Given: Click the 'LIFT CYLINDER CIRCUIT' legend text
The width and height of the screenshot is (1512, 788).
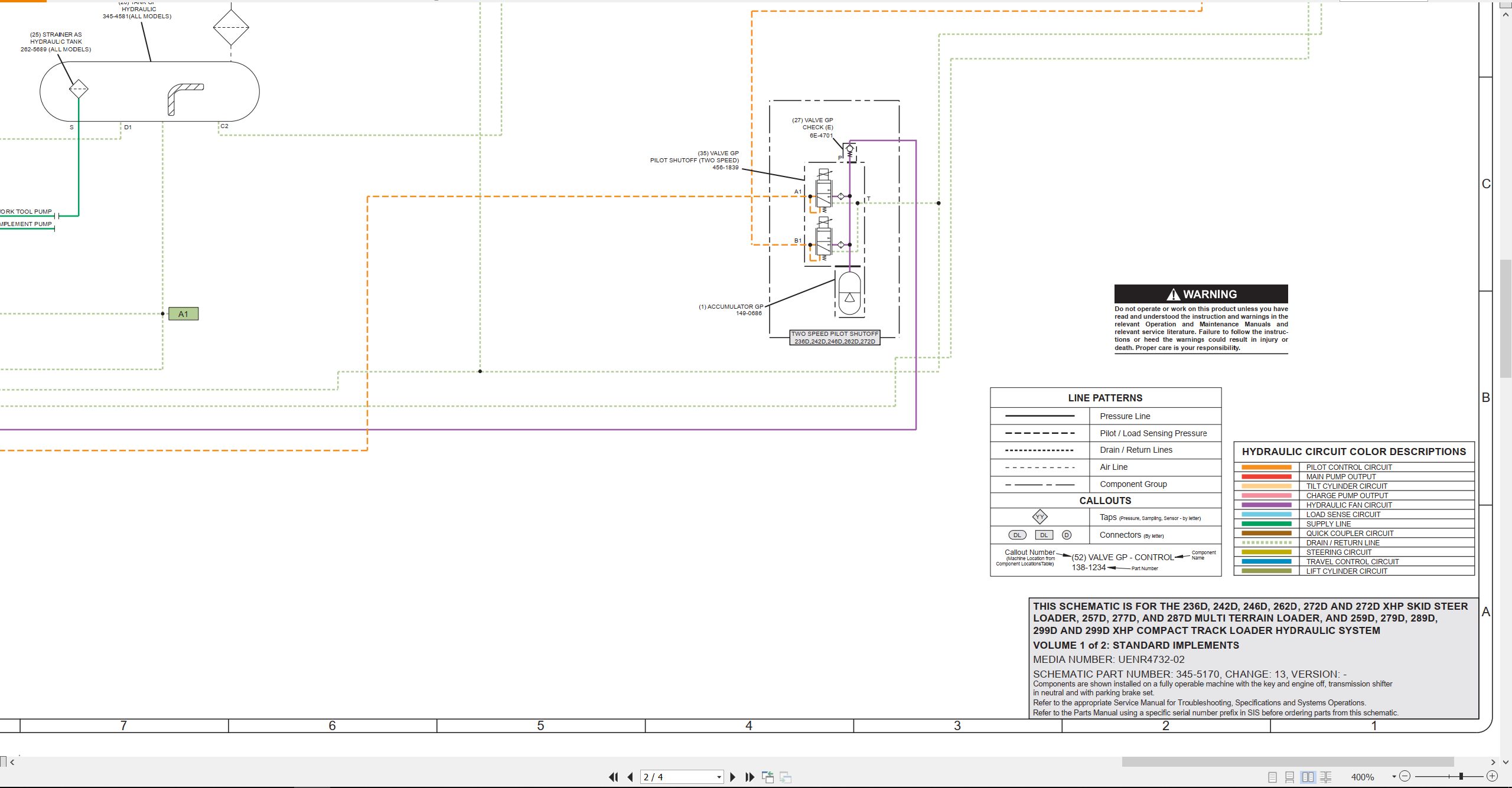Looking at the screenshot, I should [1347, 571].
